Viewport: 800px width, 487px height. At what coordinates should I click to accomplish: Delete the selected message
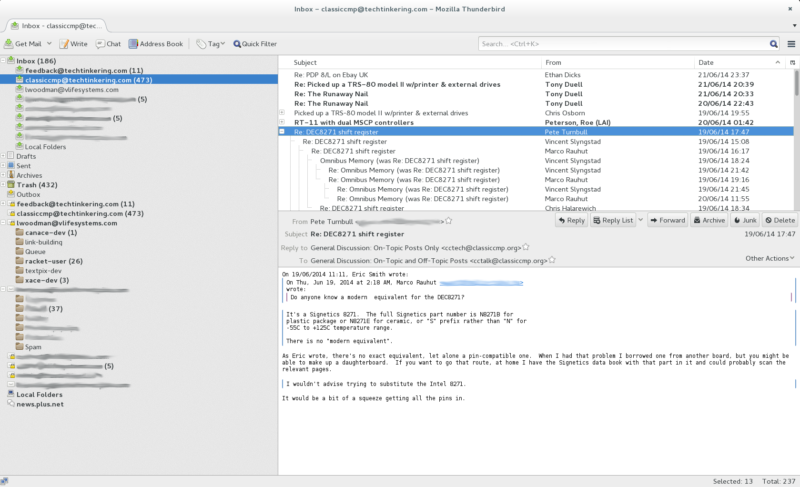pos(780,220)
